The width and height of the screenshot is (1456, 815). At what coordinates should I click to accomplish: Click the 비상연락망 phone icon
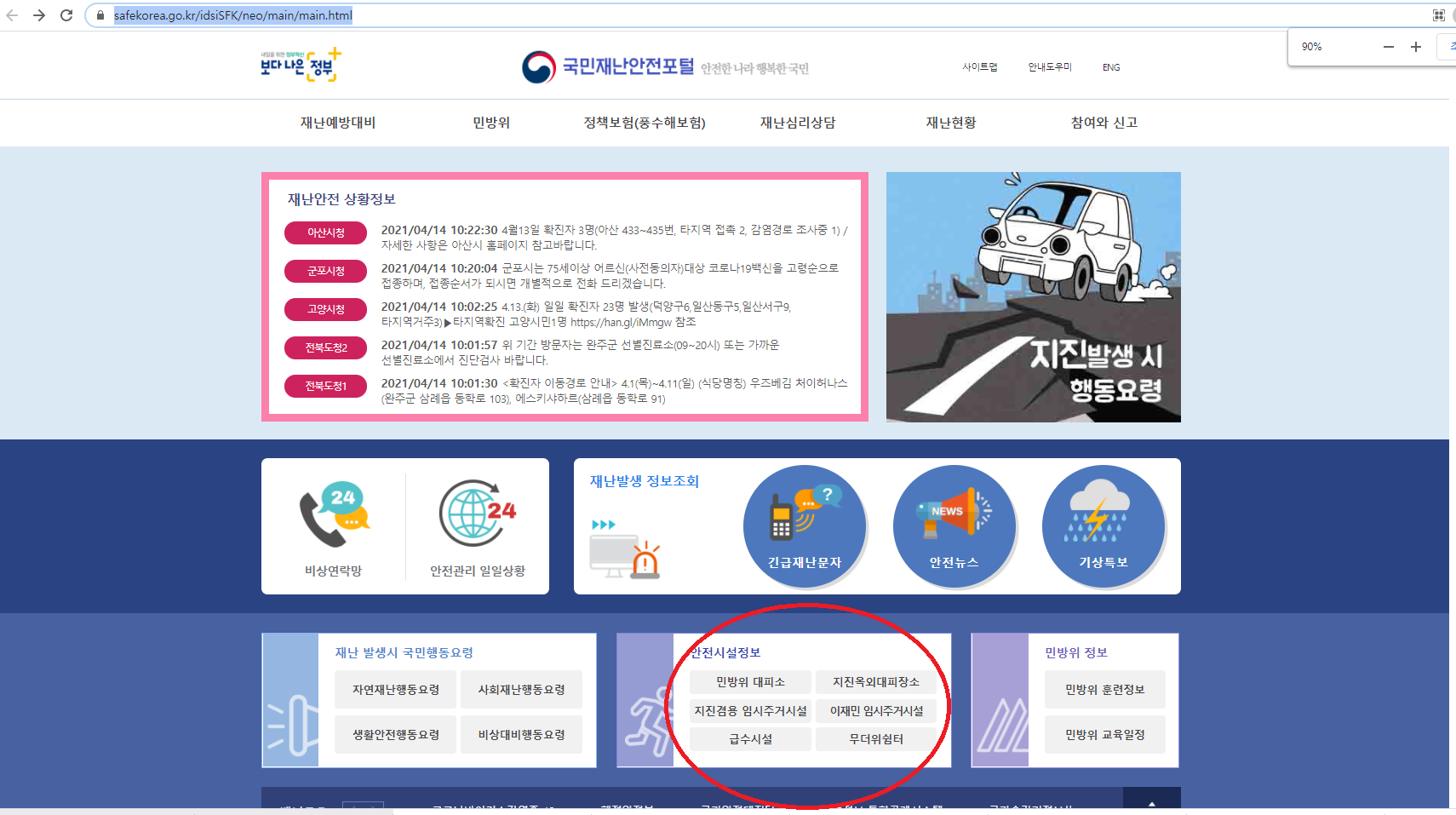[x=334, y=514]
